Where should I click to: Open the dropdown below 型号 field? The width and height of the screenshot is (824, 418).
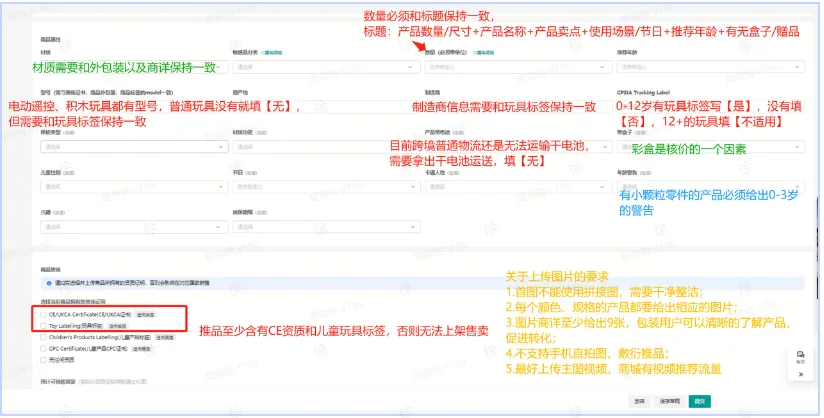134,147
